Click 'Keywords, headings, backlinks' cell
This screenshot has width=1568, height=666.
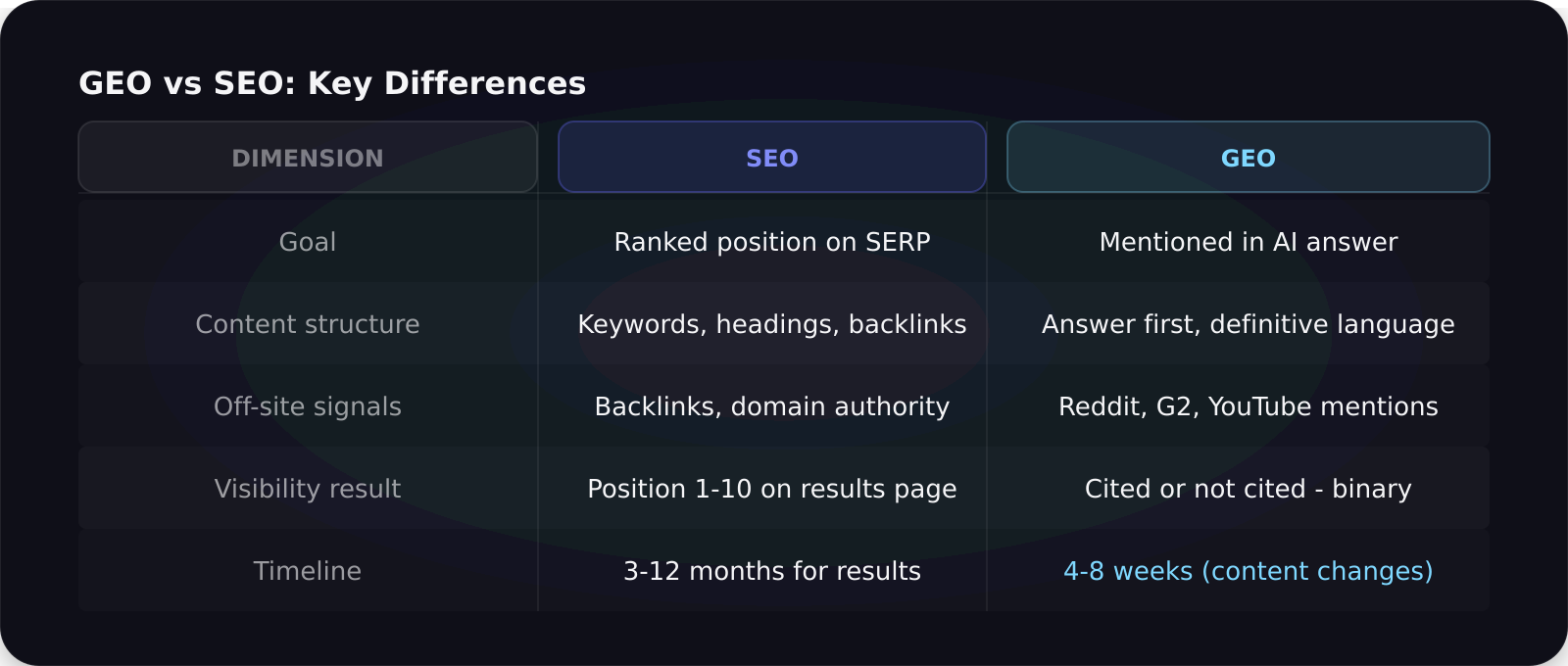[772, 324]
